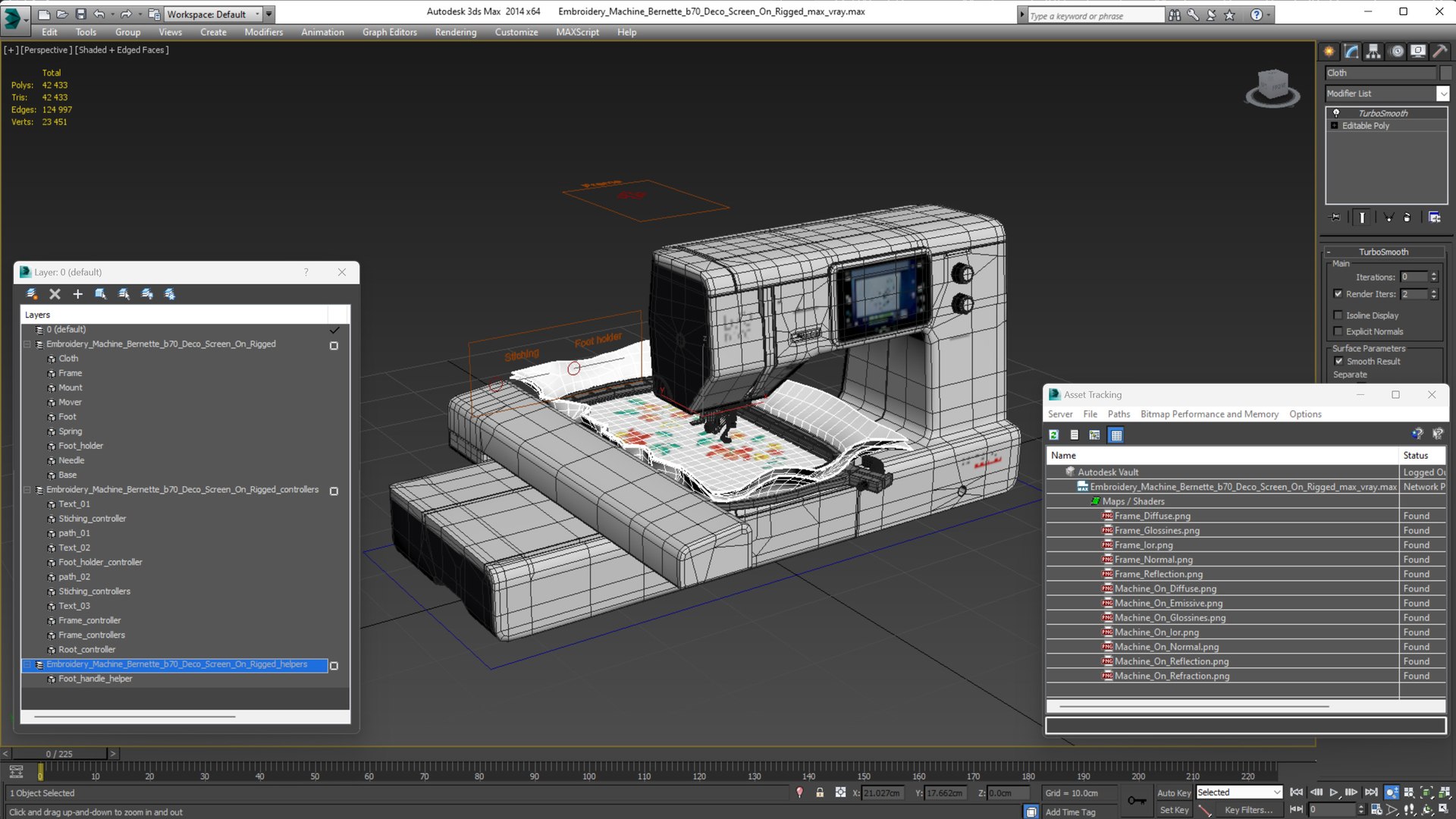
Task: Remove modifier from the stack
Action: [x=1407, y=218]
